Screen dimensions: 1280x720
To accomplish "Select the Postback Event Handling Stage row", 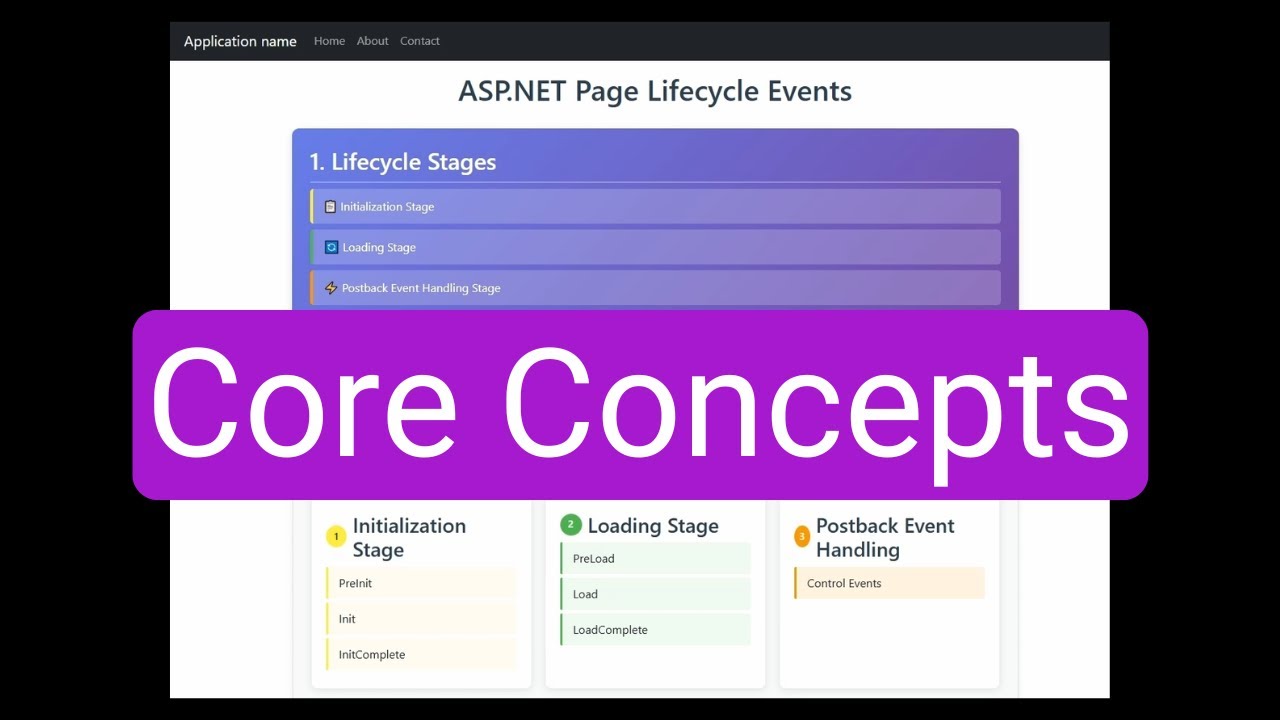I will click(x=655, y=288).
